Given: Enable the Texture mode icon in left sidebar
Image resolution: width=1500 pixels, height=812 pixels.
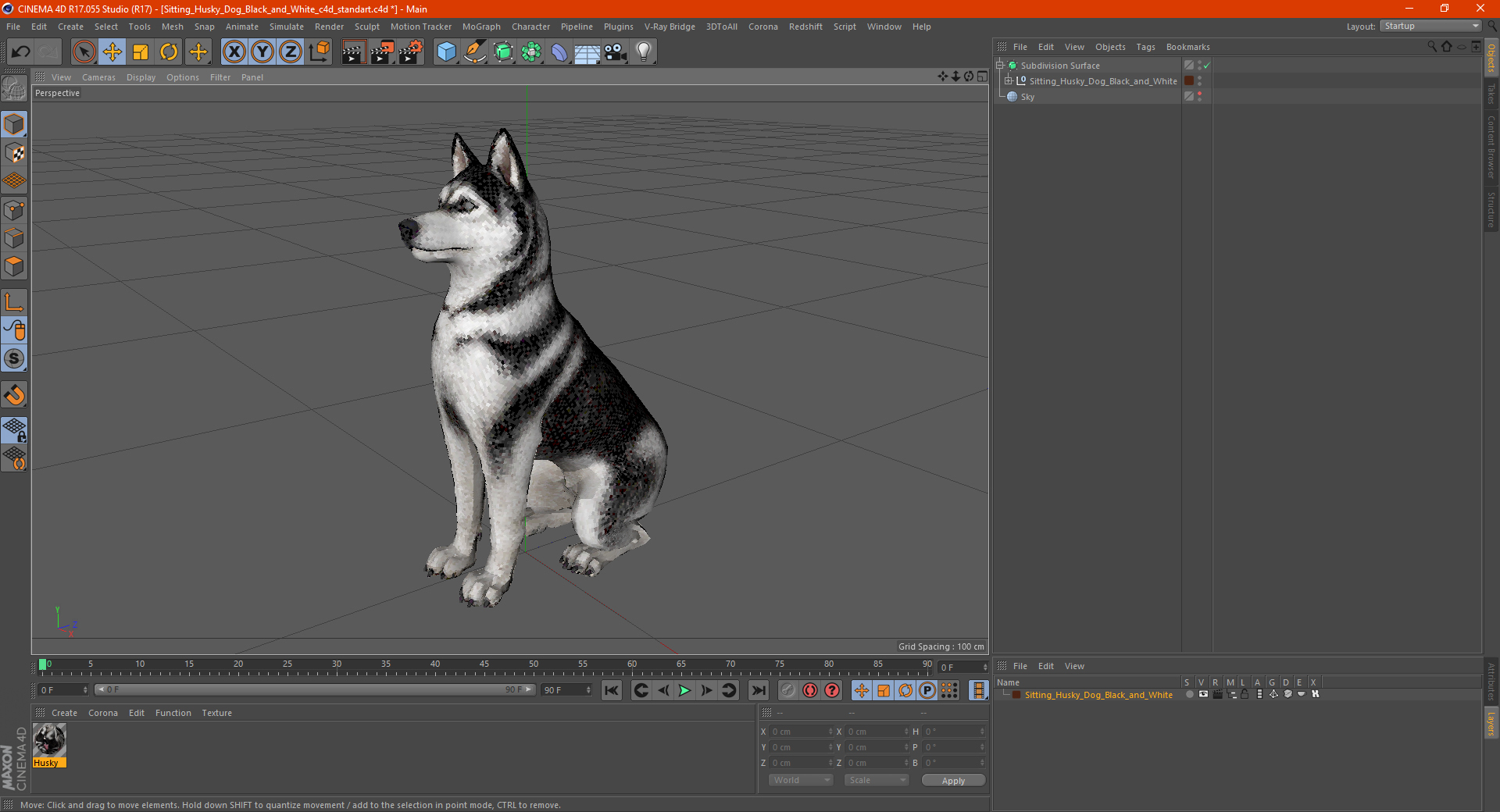Looking at the screenshot, I should pyautogui.click(x=15, y=153).
